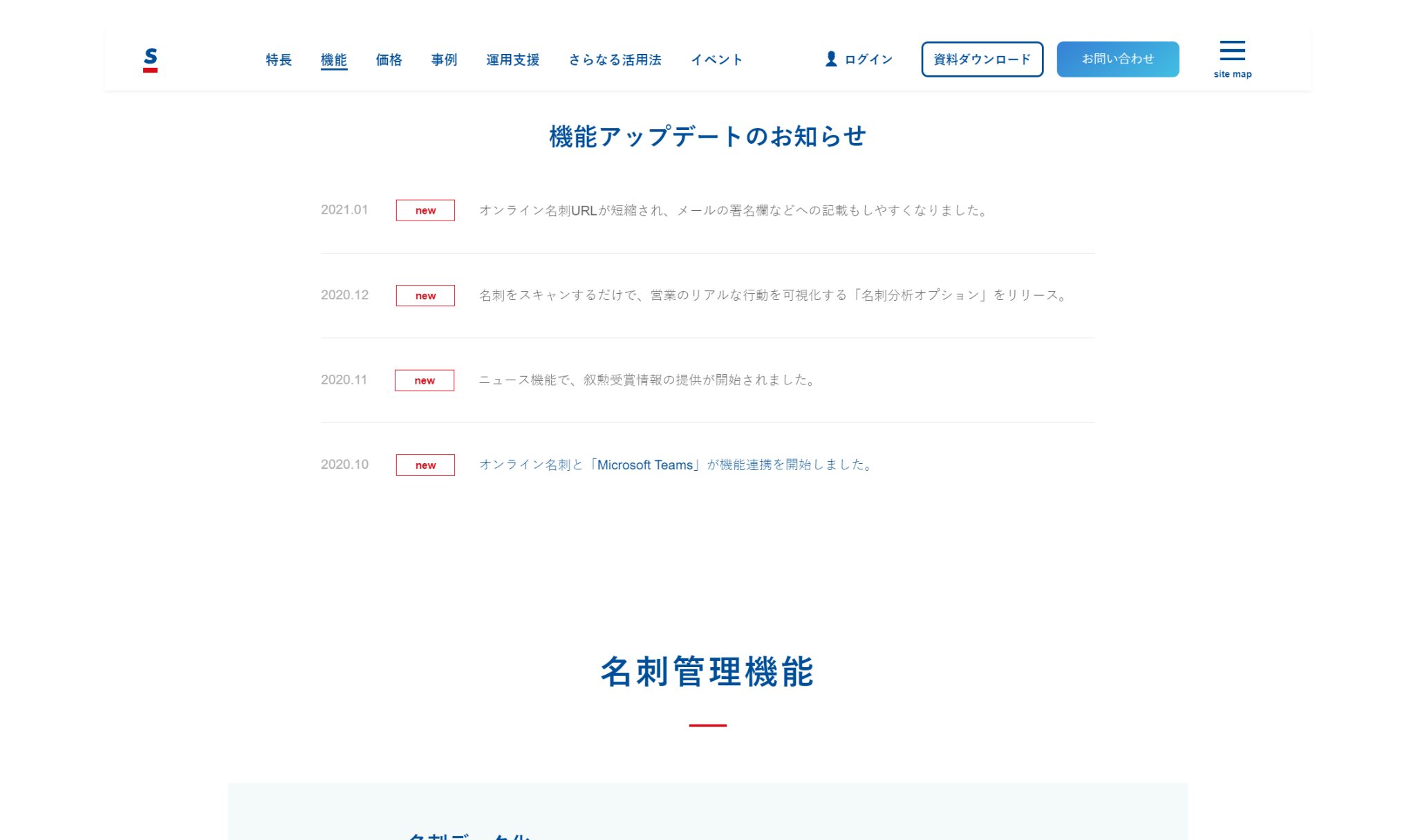Click the ログイン link

868,59
